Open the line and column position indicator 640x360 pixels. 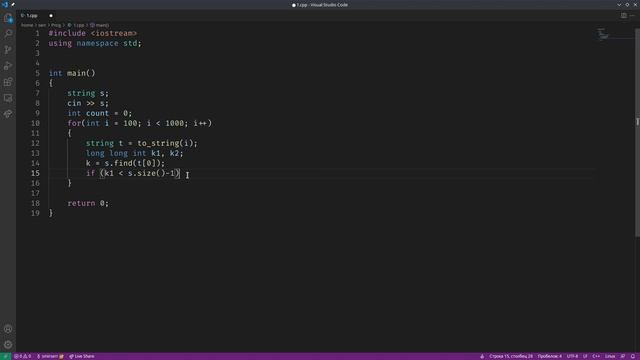point(511,356)
